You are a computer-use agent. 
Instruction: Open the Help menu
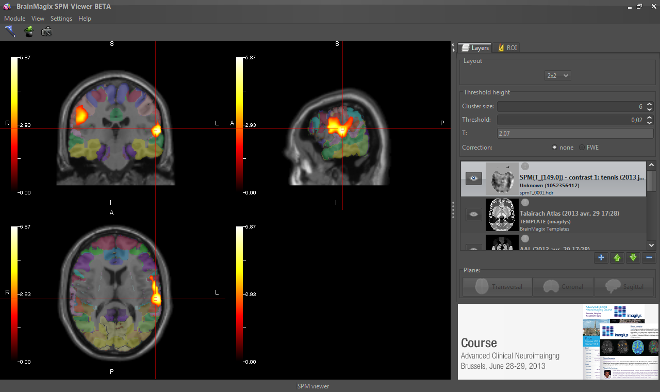pyautogui.click(x=85, y=19)
